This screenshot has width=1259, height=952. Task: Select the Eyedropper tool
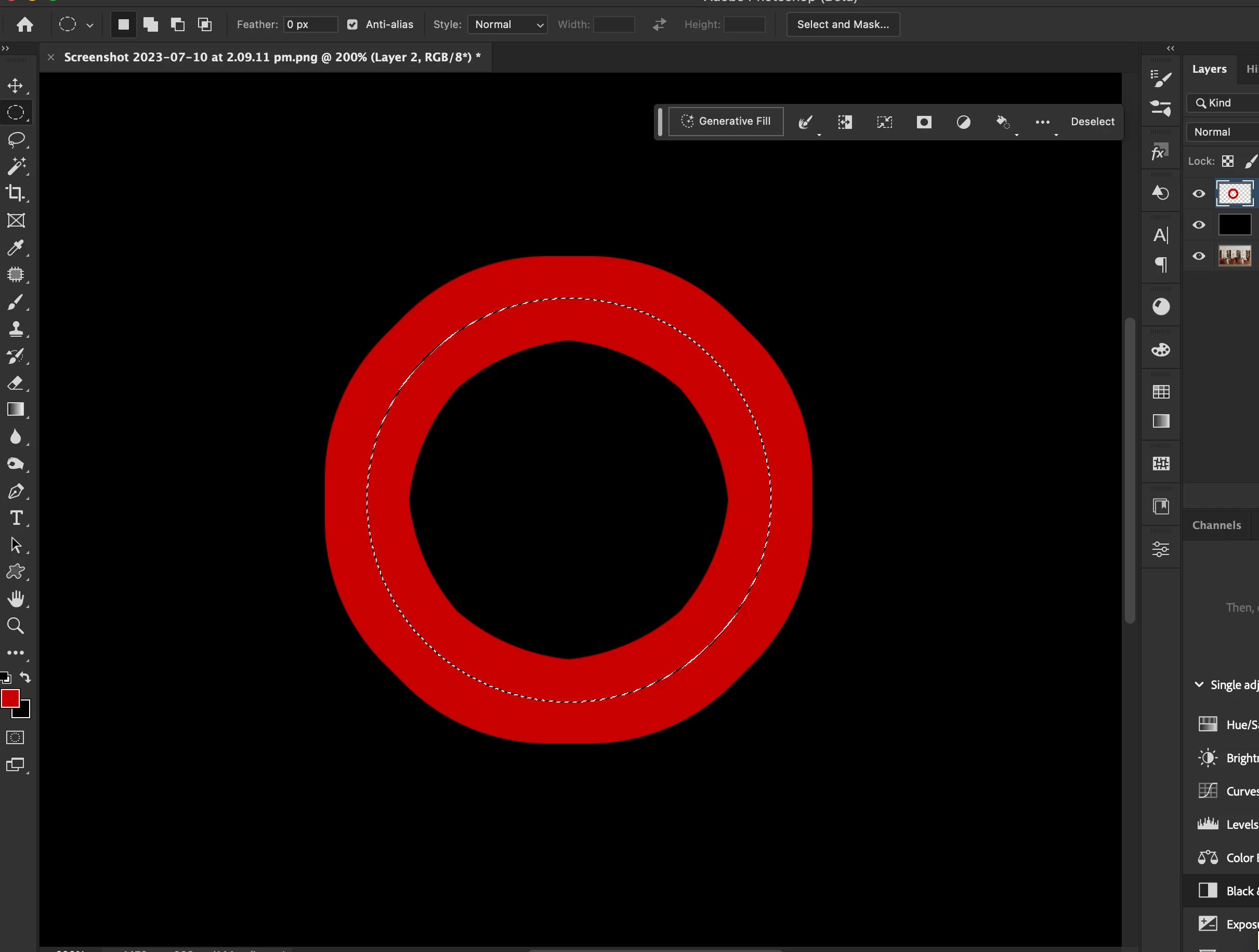16,247
